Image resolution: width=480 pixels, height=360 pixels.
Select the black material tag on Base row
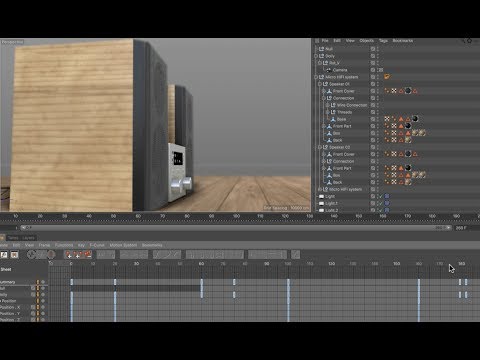pos(415,119)
